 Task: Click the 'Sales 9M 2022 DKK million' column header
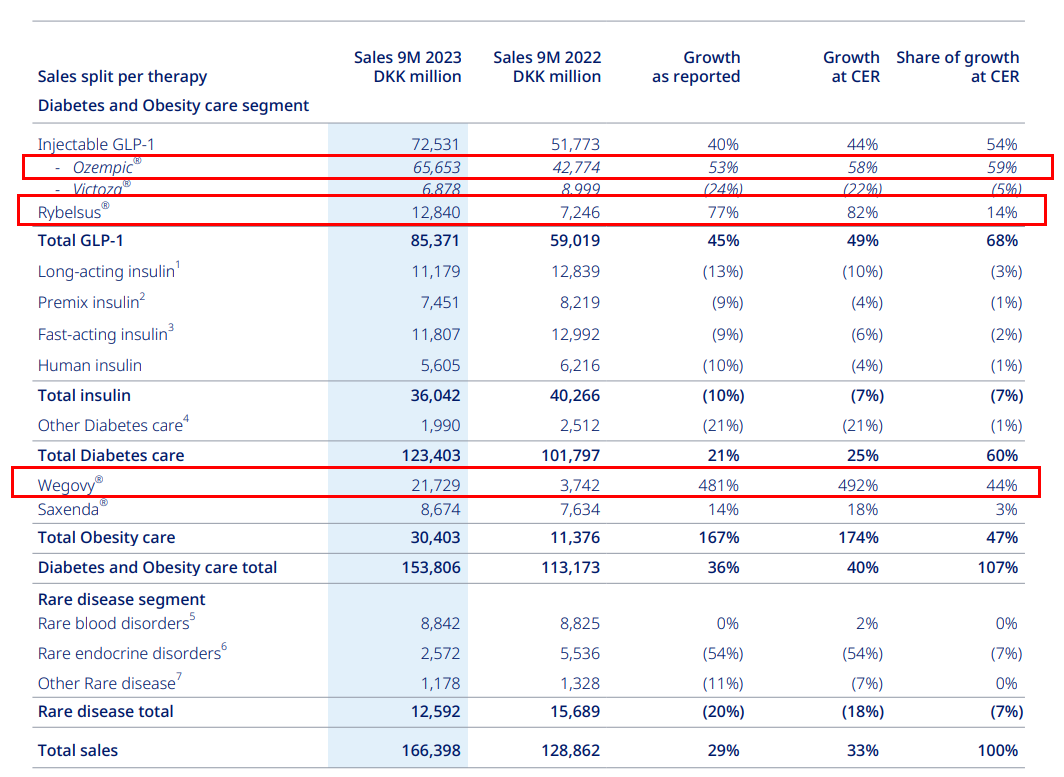pos(547,67)
